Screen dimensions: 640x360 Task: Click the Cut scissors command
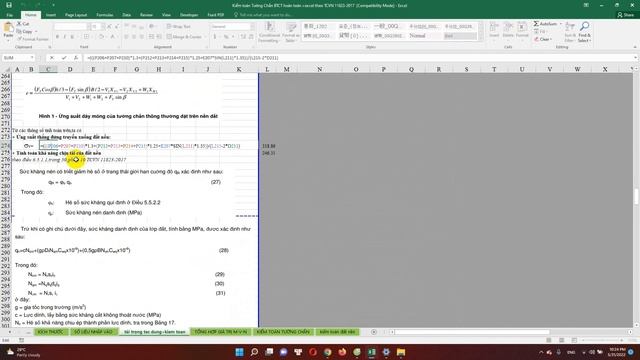(x=23, y=24)
